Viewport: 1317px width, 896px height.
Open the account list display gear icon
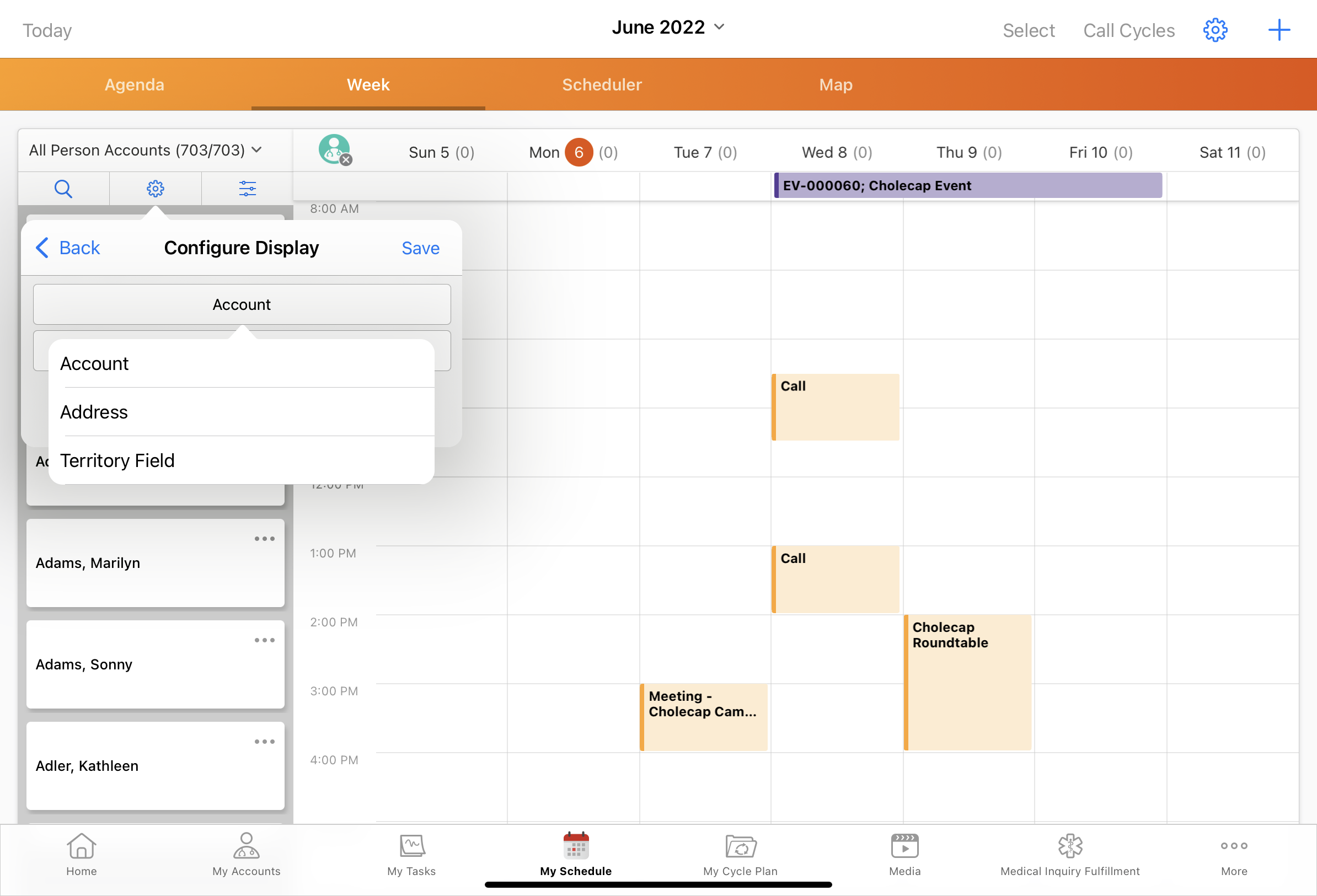coord(156,188)
